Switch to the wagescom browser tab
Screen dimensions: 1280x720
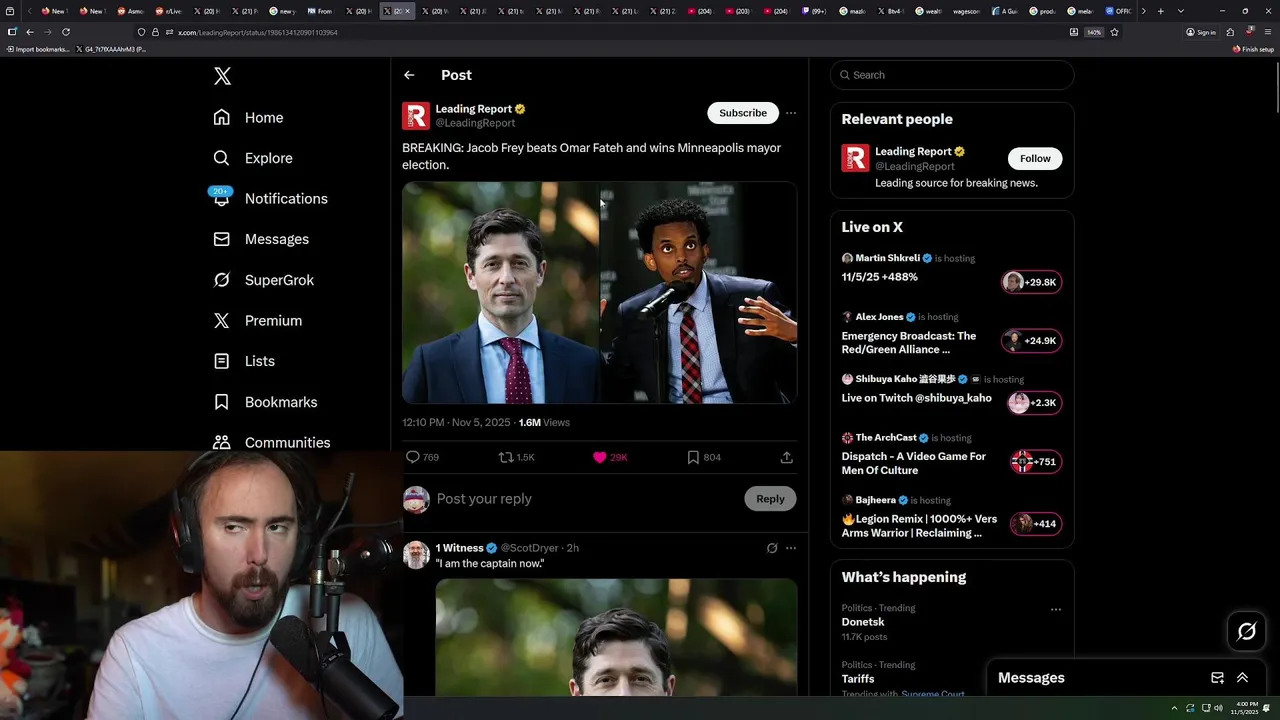967,11
